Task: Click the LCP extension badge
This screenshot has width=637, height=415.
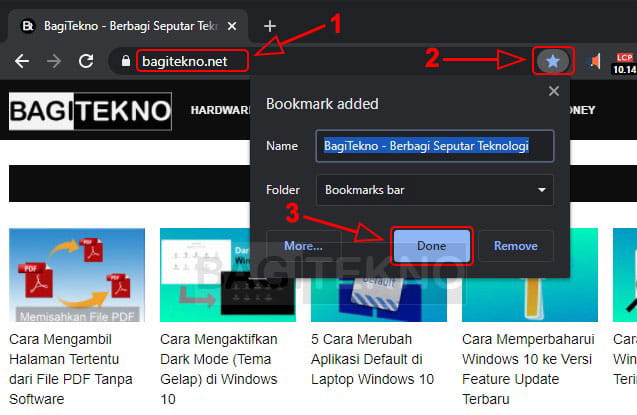Action: [x=624, y=63]
